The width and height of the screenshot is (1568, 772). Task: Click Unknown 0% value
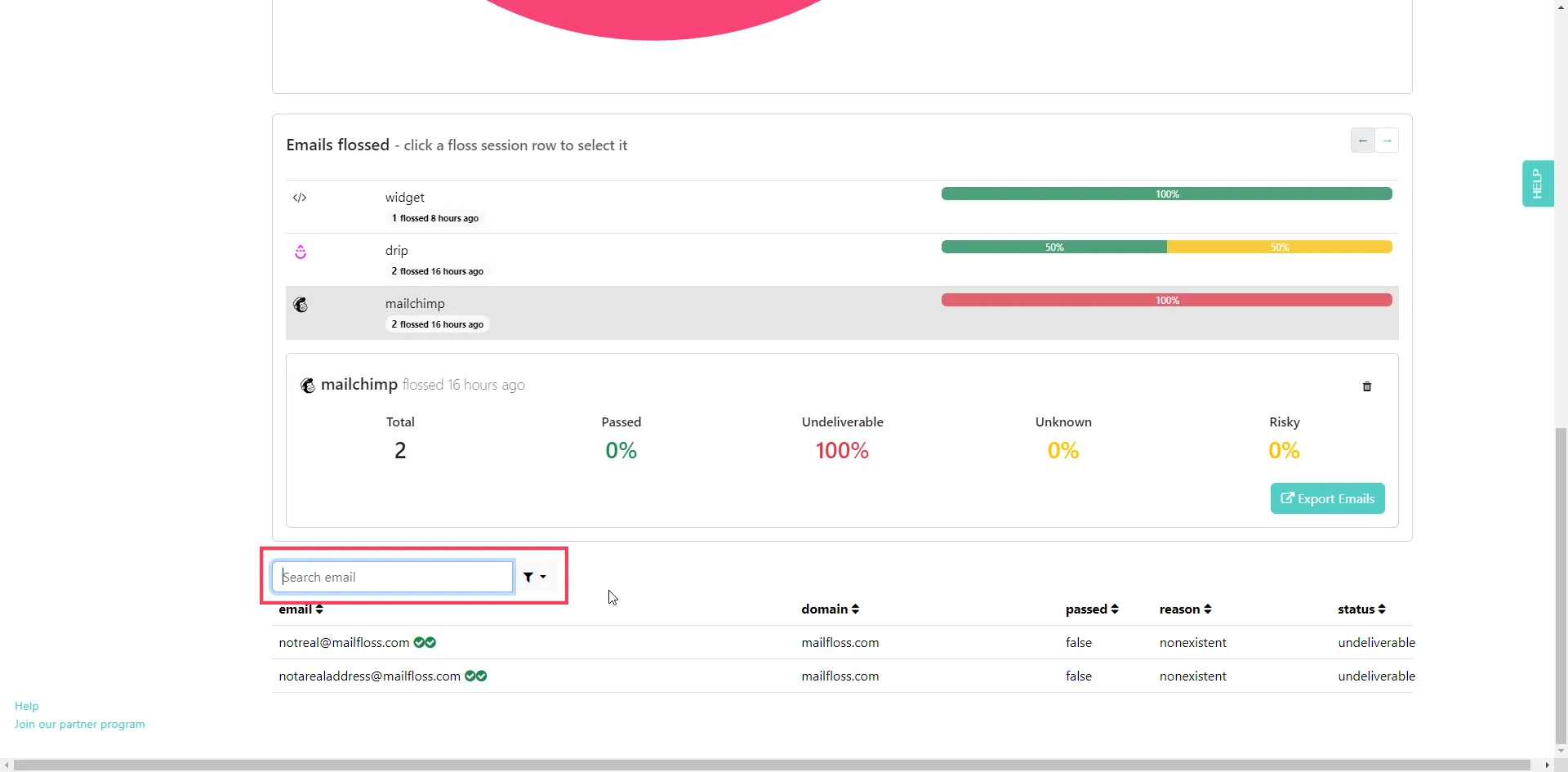click(1063, 451)
